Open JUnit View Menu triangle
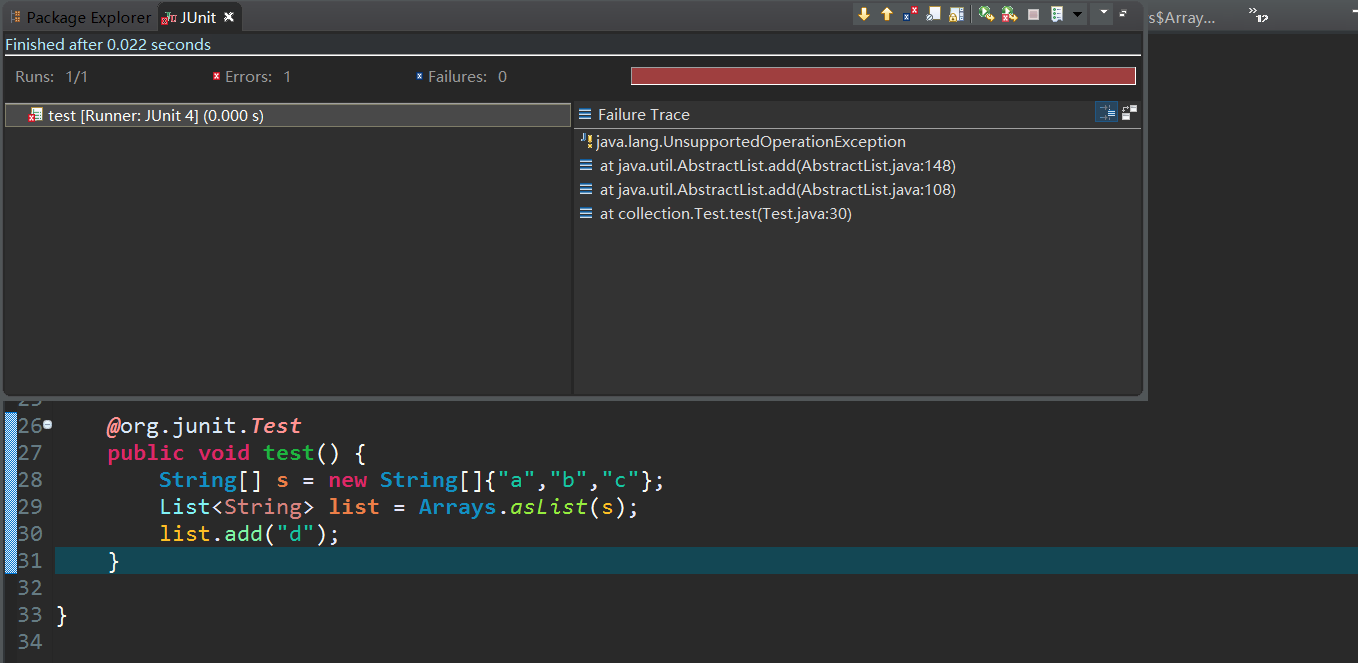 [1103, 12]
